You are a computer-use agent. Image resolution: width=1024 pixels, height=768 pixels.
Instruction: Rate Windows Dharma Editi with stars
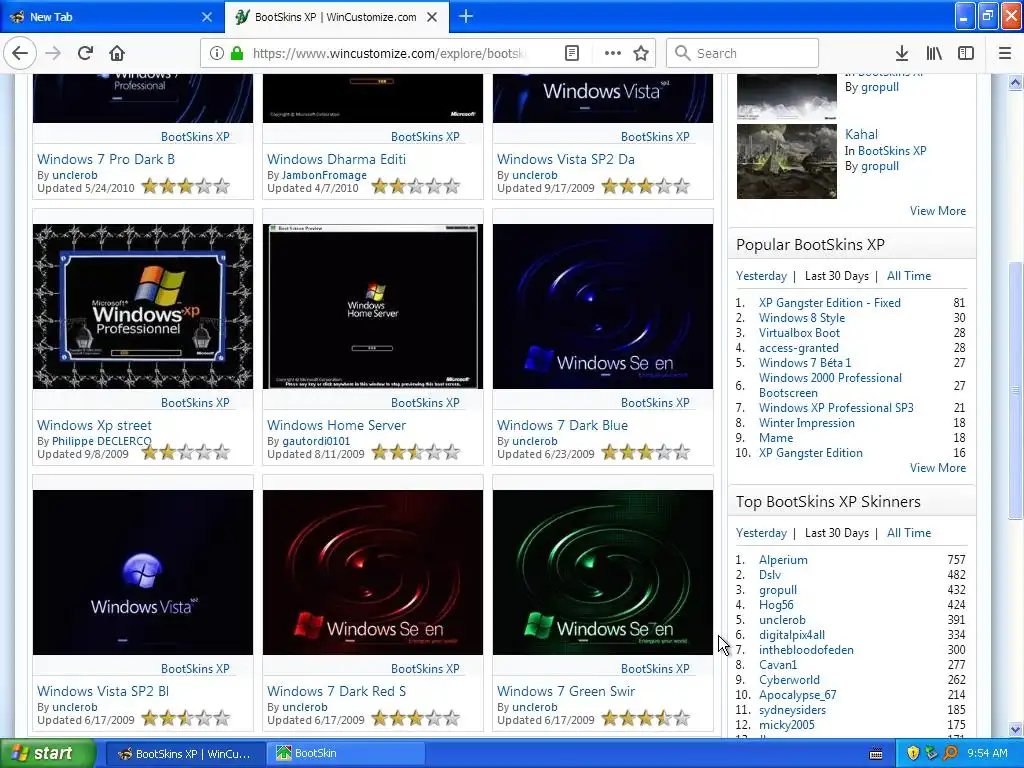click(x=416, y=187)
